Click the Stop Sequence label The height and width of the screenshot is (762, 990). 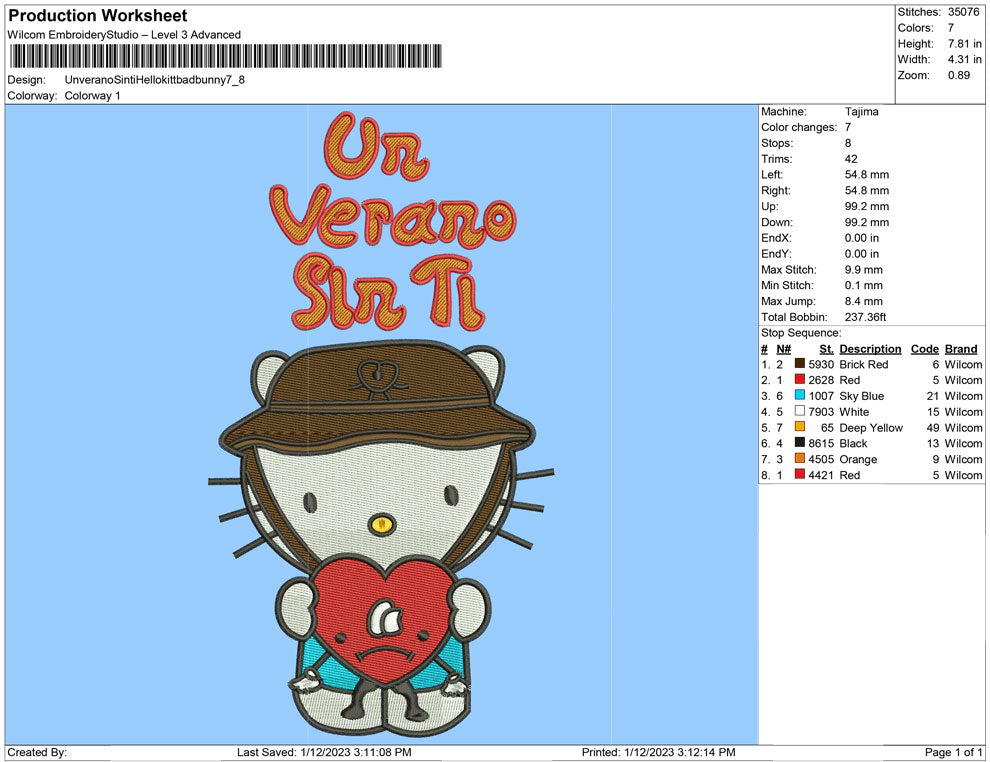click(x=801, y=333)
